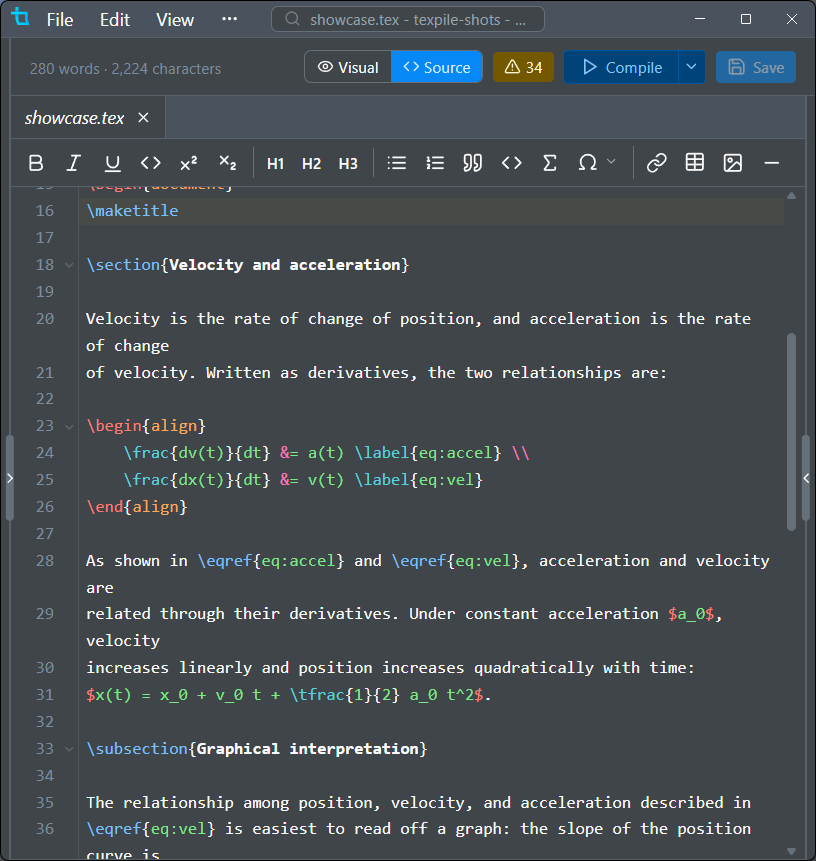This screenshot has width=816, height=861.
Task: Click the editor vertical scrollbar thumb
Action: tap(791, 432)
